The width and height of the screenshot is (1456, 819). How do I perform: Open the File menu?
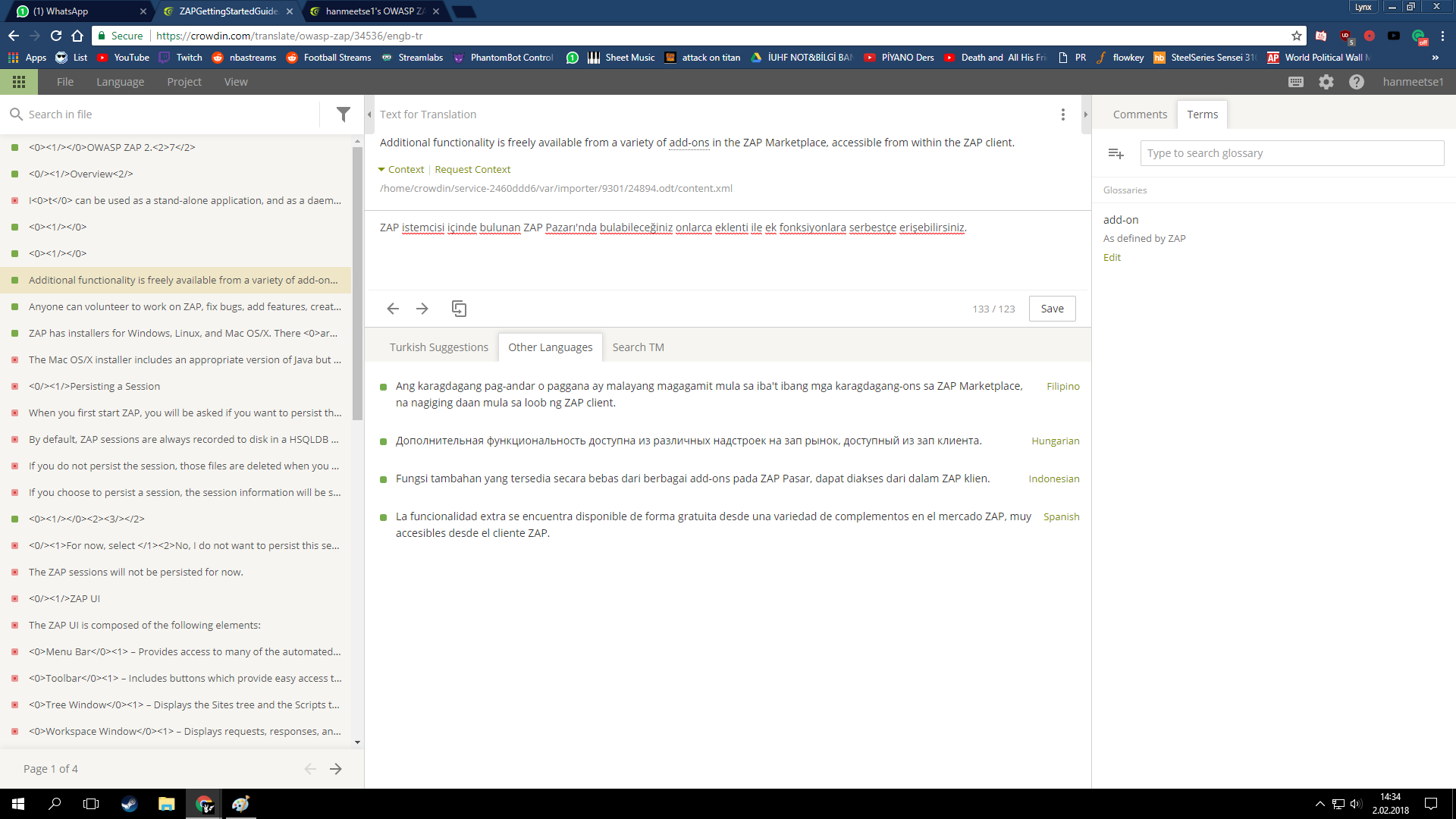[65, 82]
